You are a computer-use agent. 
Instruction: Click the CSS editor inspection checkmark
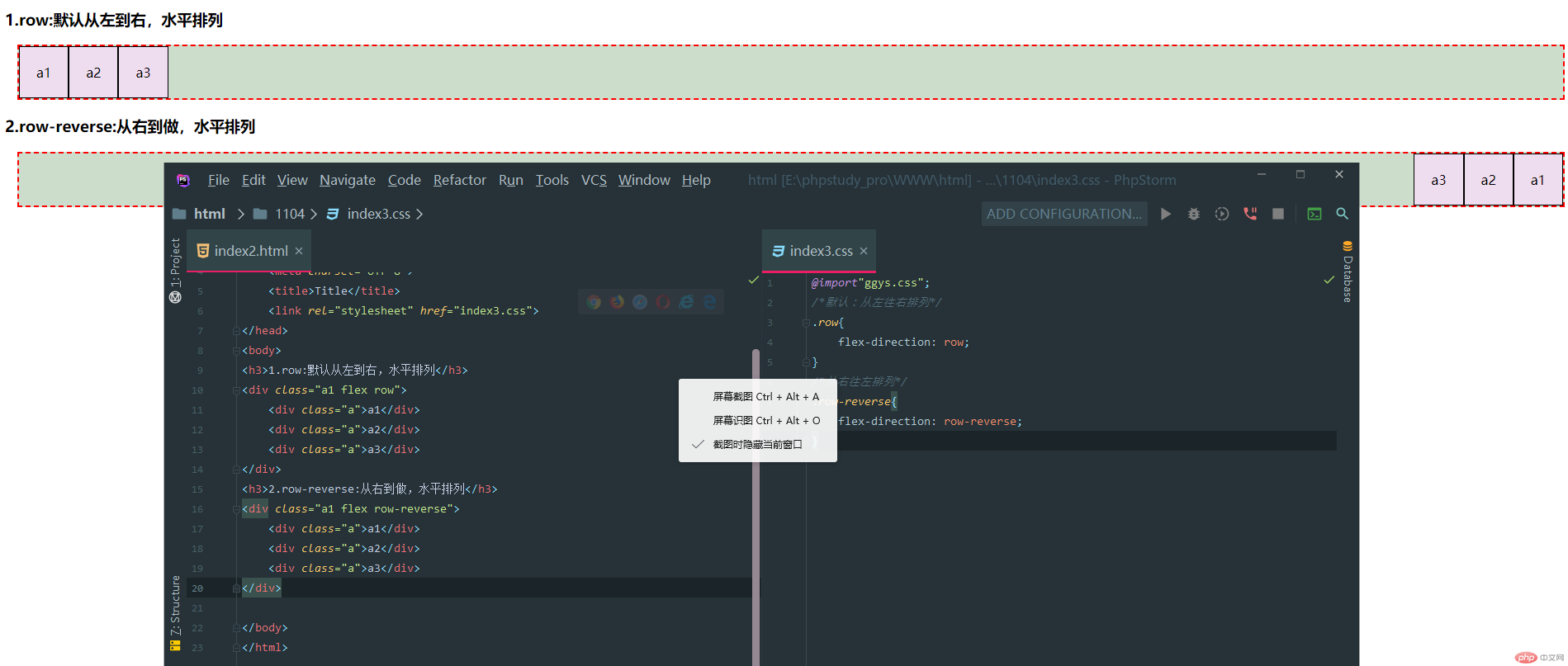[x=1329, y=281]
